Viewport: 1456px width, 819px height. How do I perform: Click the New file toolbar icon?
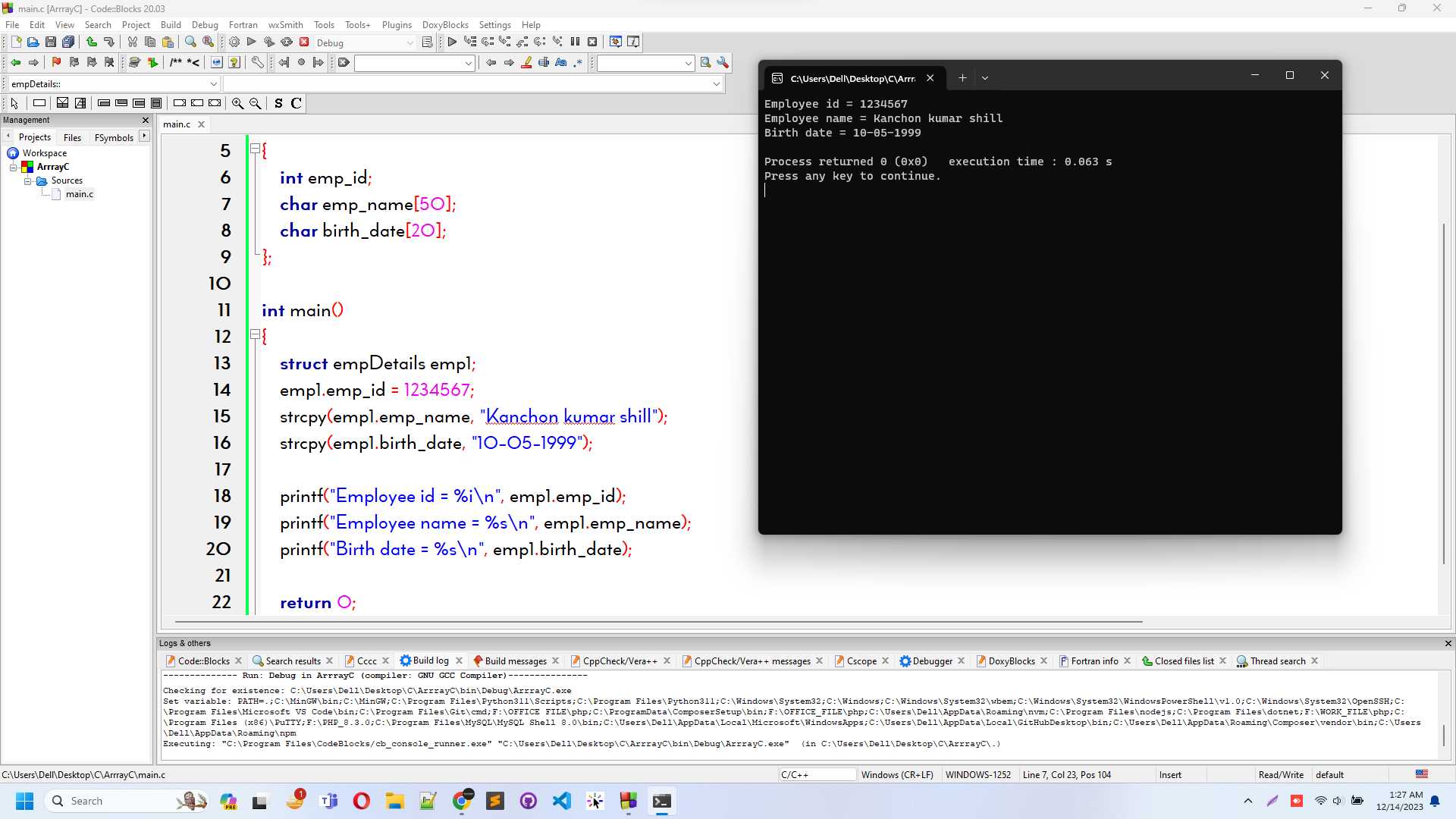pos(16,42)
